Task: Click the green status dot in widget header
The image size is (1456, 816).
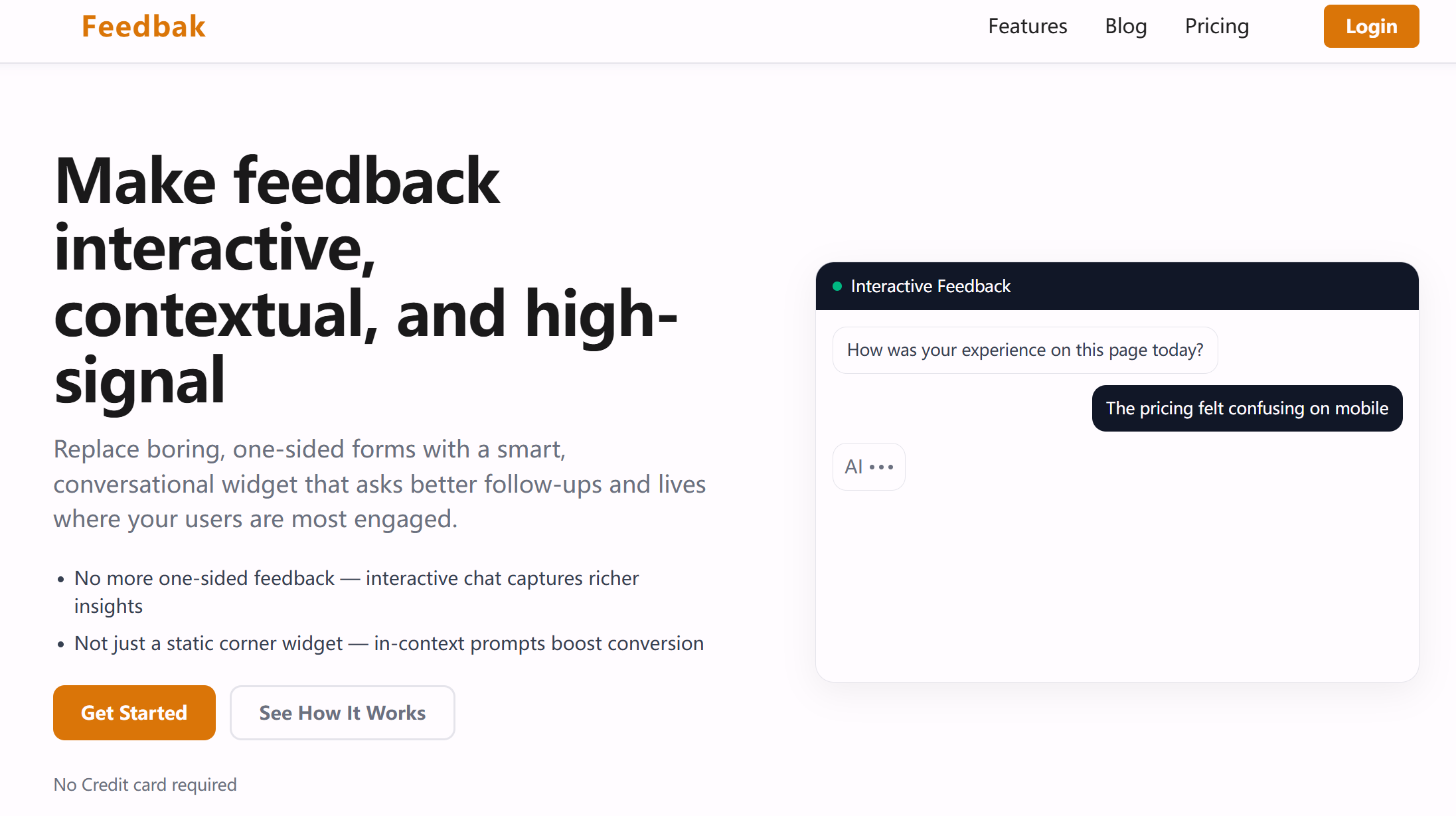Action: pos(837,286)
